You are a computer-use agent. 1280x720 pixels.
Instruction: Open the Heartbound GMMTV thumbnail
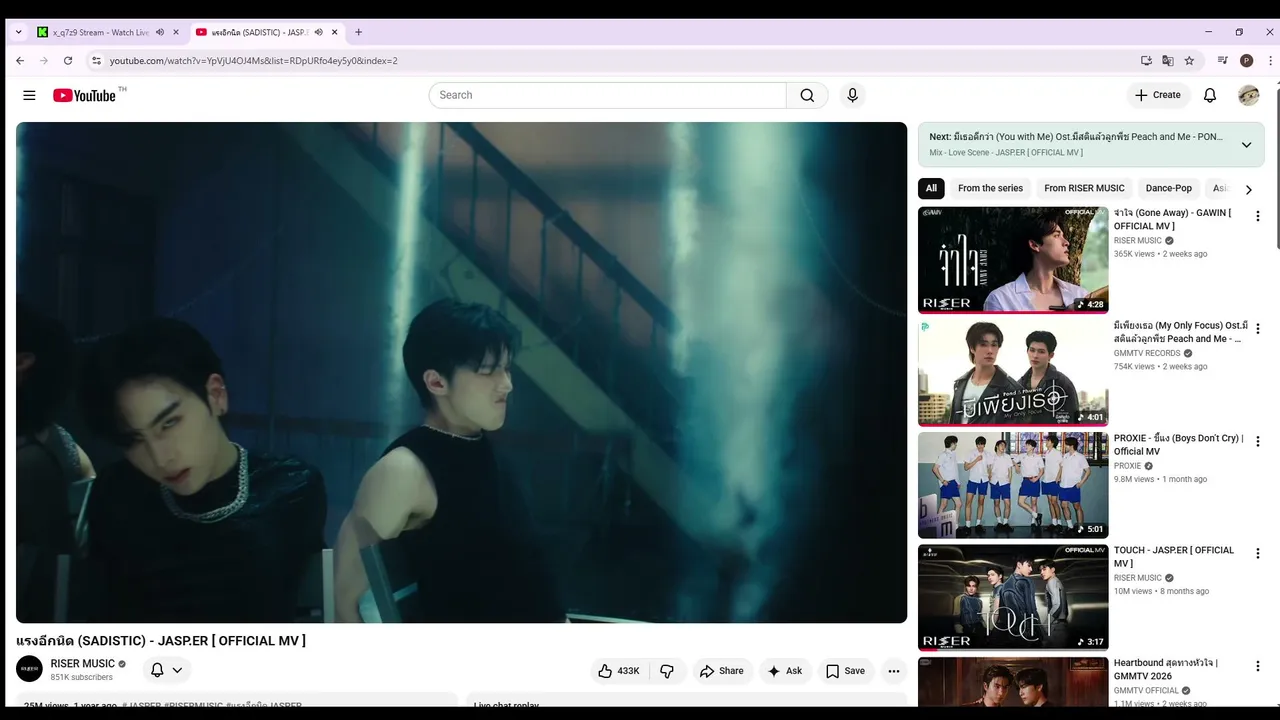click(x=1013, y=682)
